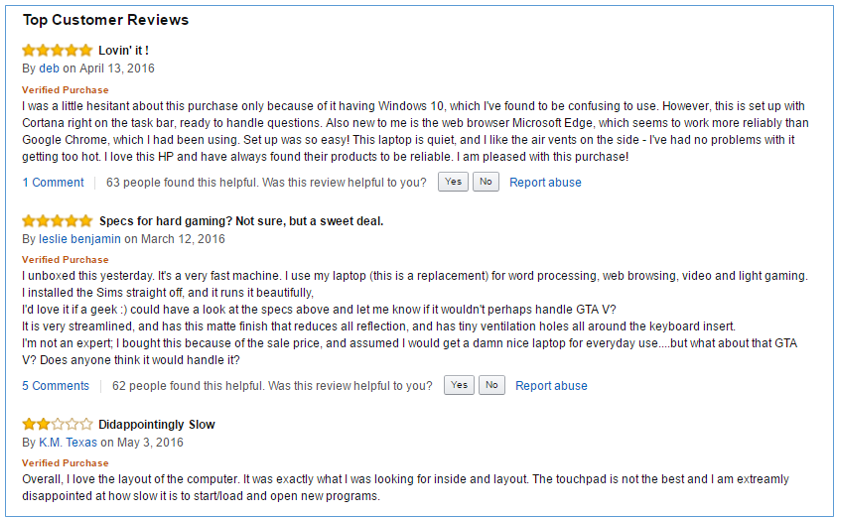Click the Top Customer Reviews heading

click(x=105, y=20)
